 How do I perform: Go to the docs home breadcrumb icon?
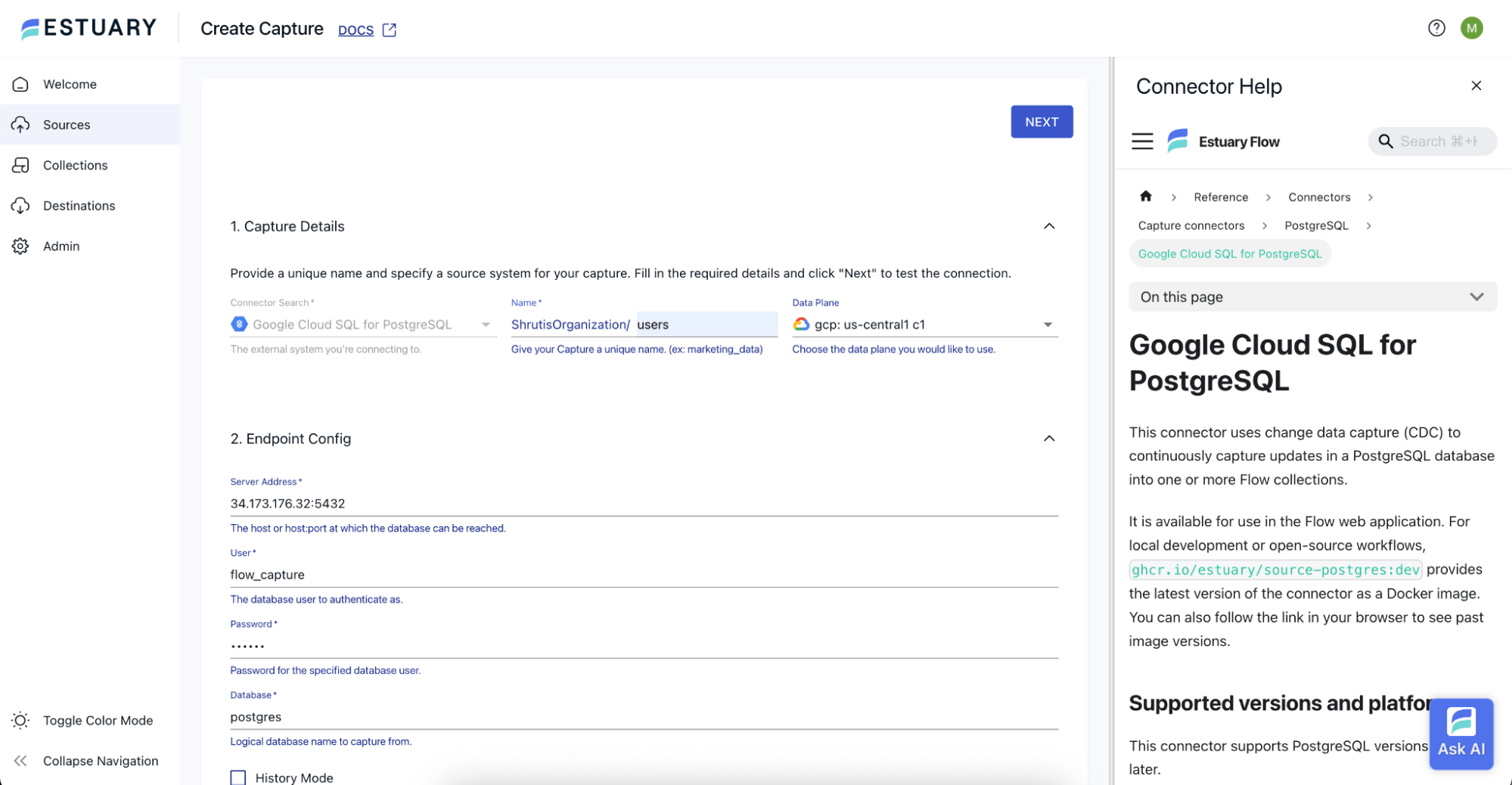coord(1145,197)
